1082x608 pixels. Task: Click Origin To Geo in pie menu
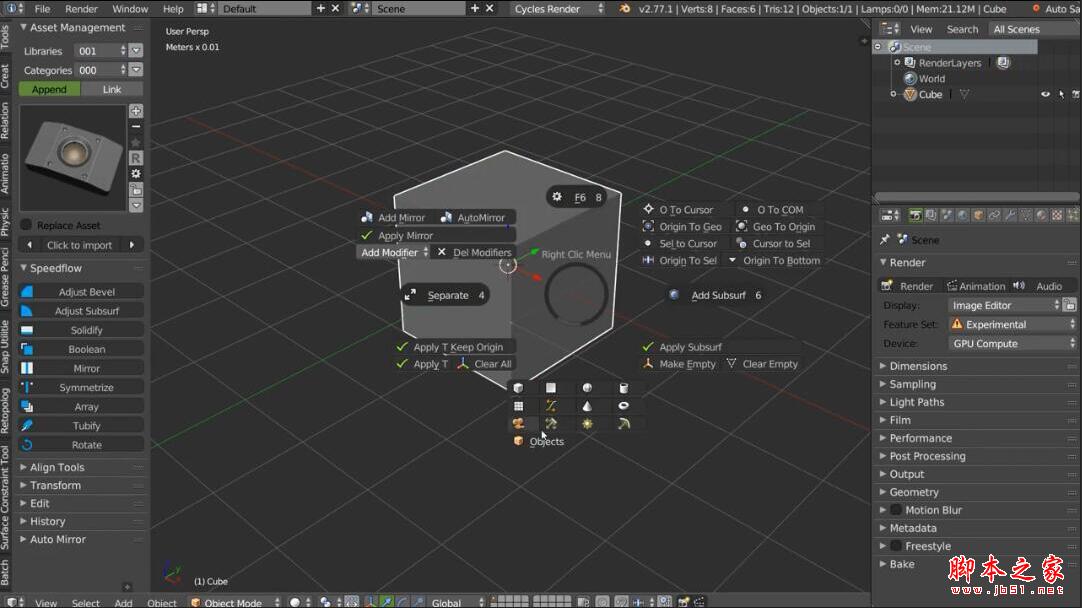pyautogui.click(x=682, y=226)
